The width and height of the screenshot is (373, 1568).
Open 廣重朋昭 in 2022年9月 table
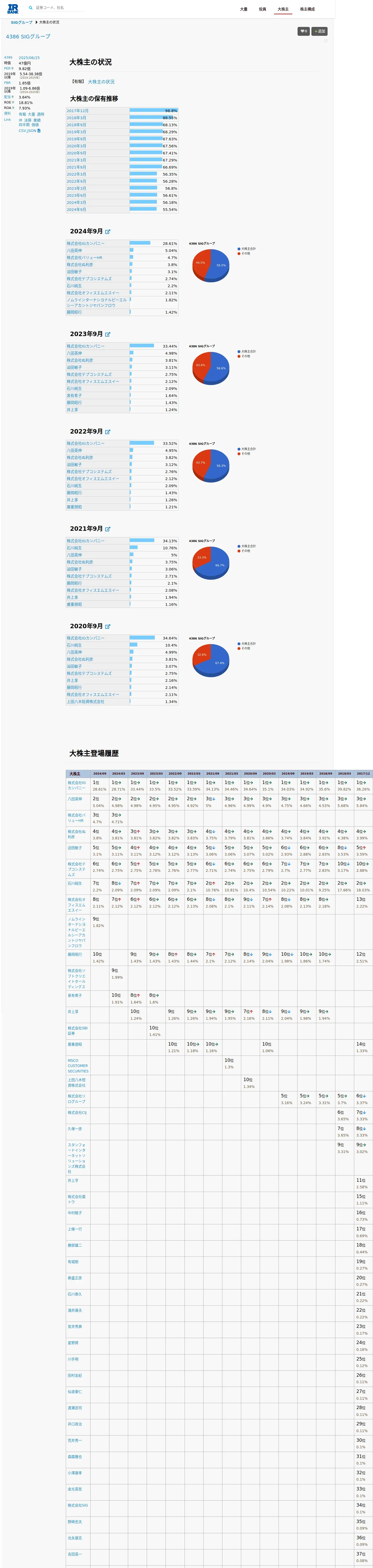[x=74, y=507]
